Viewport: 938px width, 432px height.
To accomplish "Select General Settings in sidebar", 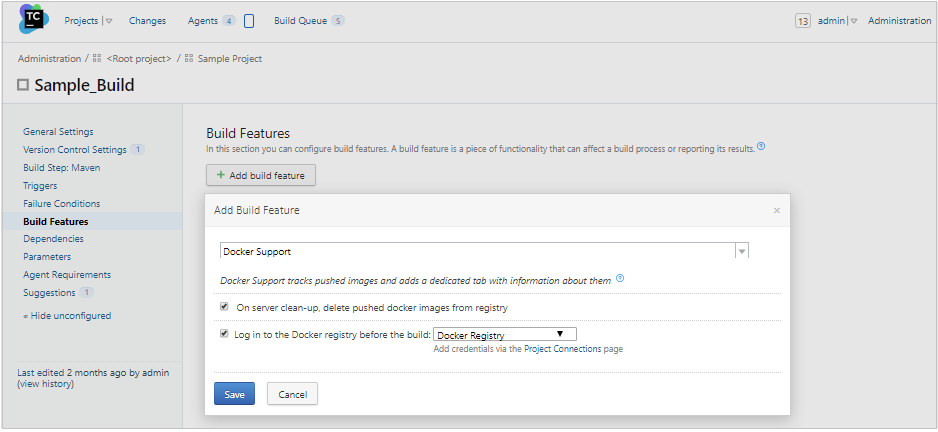I will pyautogui.click(x=58, y=132).
